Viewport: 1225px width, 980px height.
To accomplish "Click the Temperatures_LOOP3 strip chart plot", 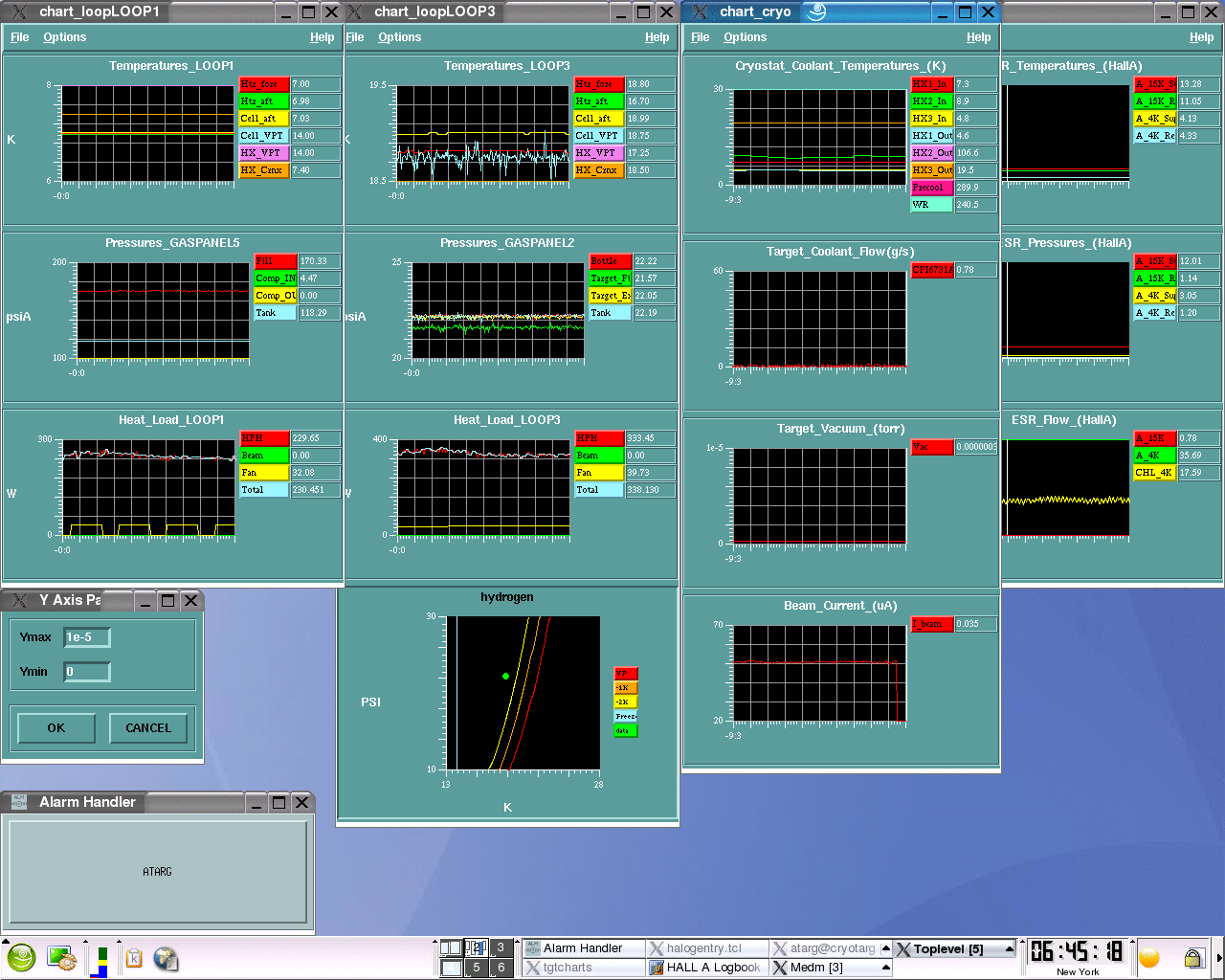I will [483, 133].
